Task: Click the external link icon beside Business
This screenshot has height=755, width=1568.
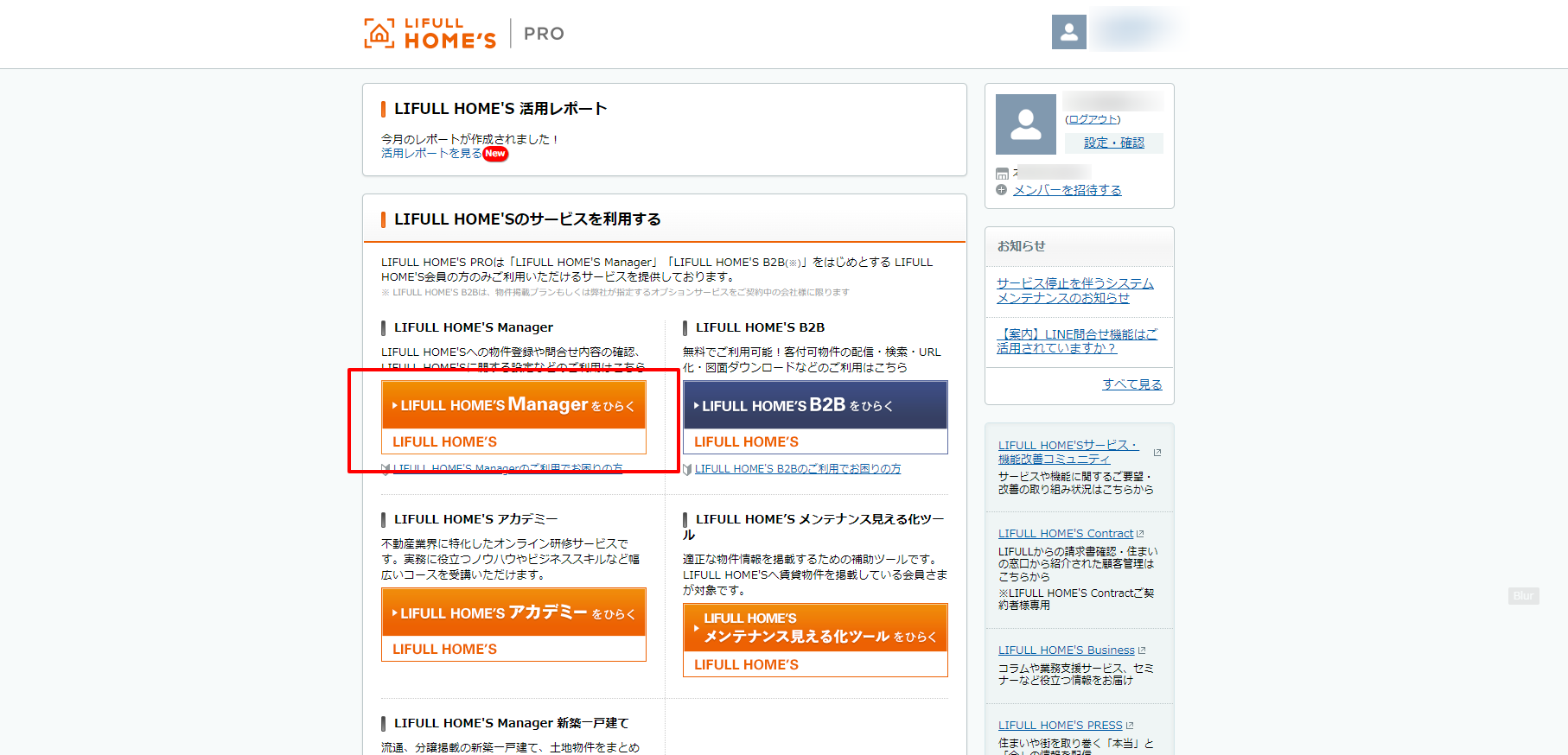Action: pyautogui.click(x=1142, y=650)
